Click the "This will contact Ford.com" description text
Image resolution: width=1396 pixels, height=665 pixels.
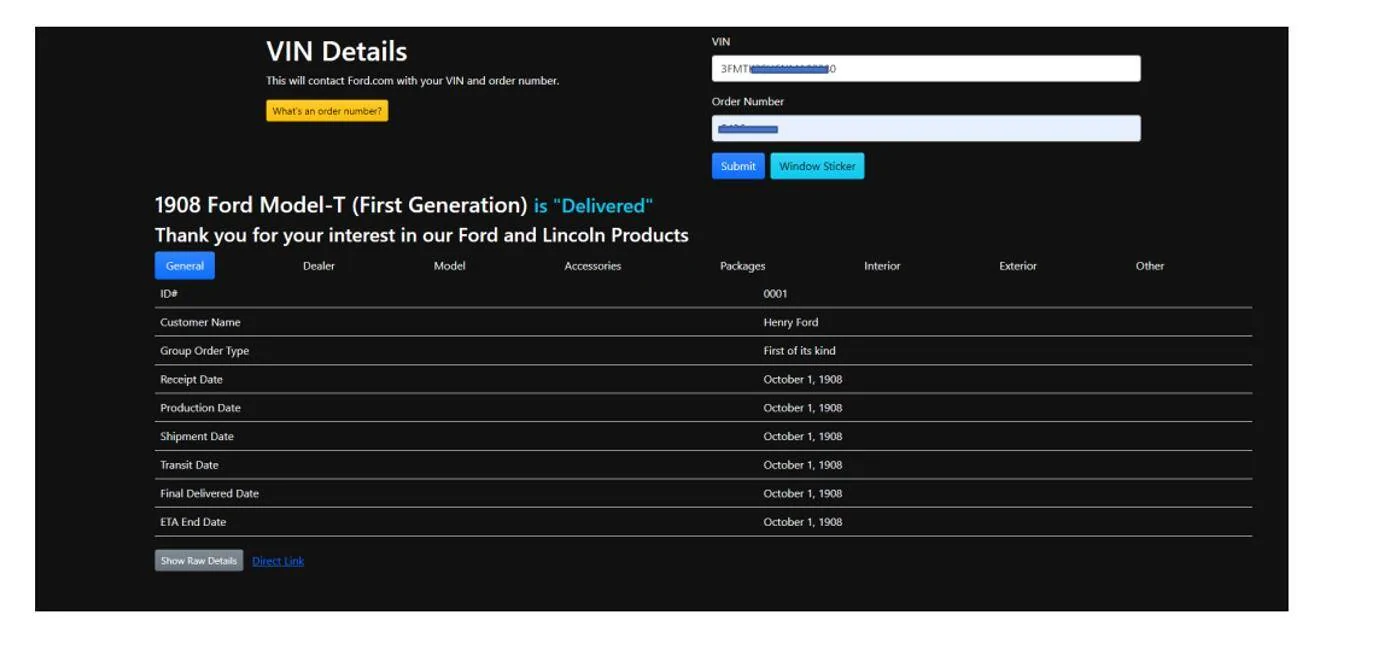(413, 81)
